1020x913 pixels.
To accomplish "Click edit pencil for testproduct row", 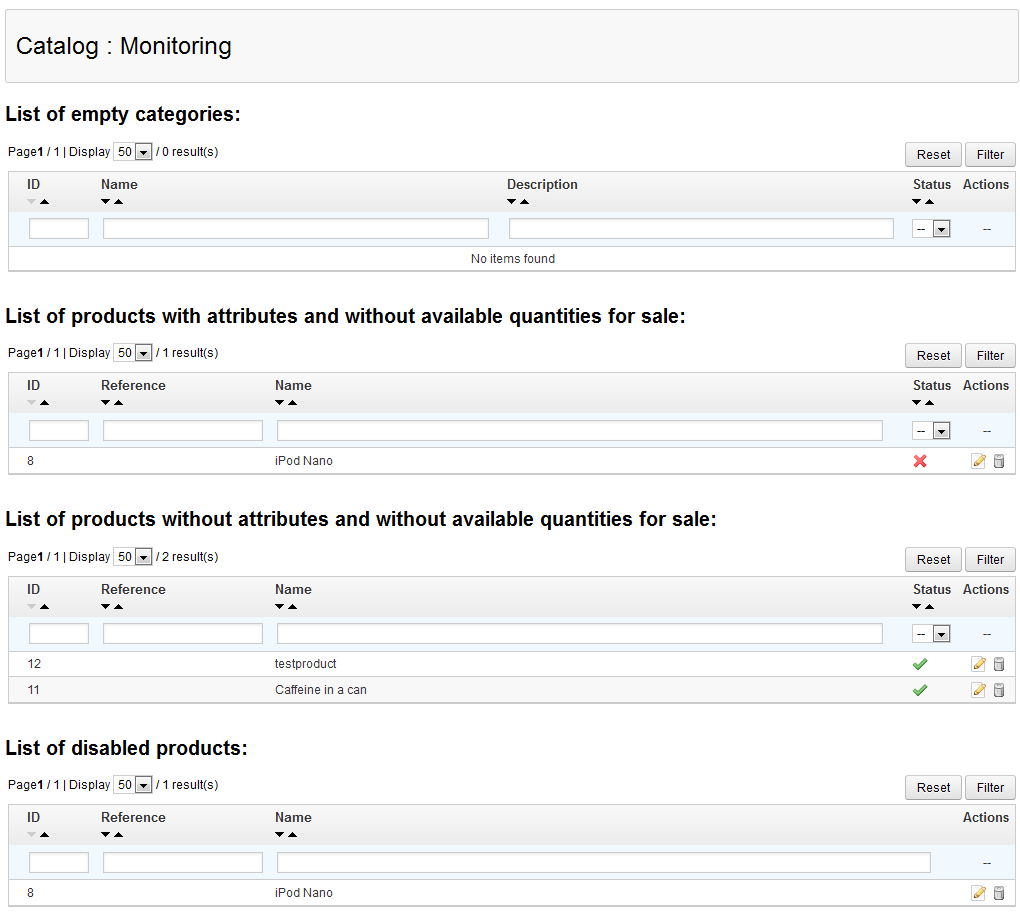I will pyautogui.click(x=978, y=664).
